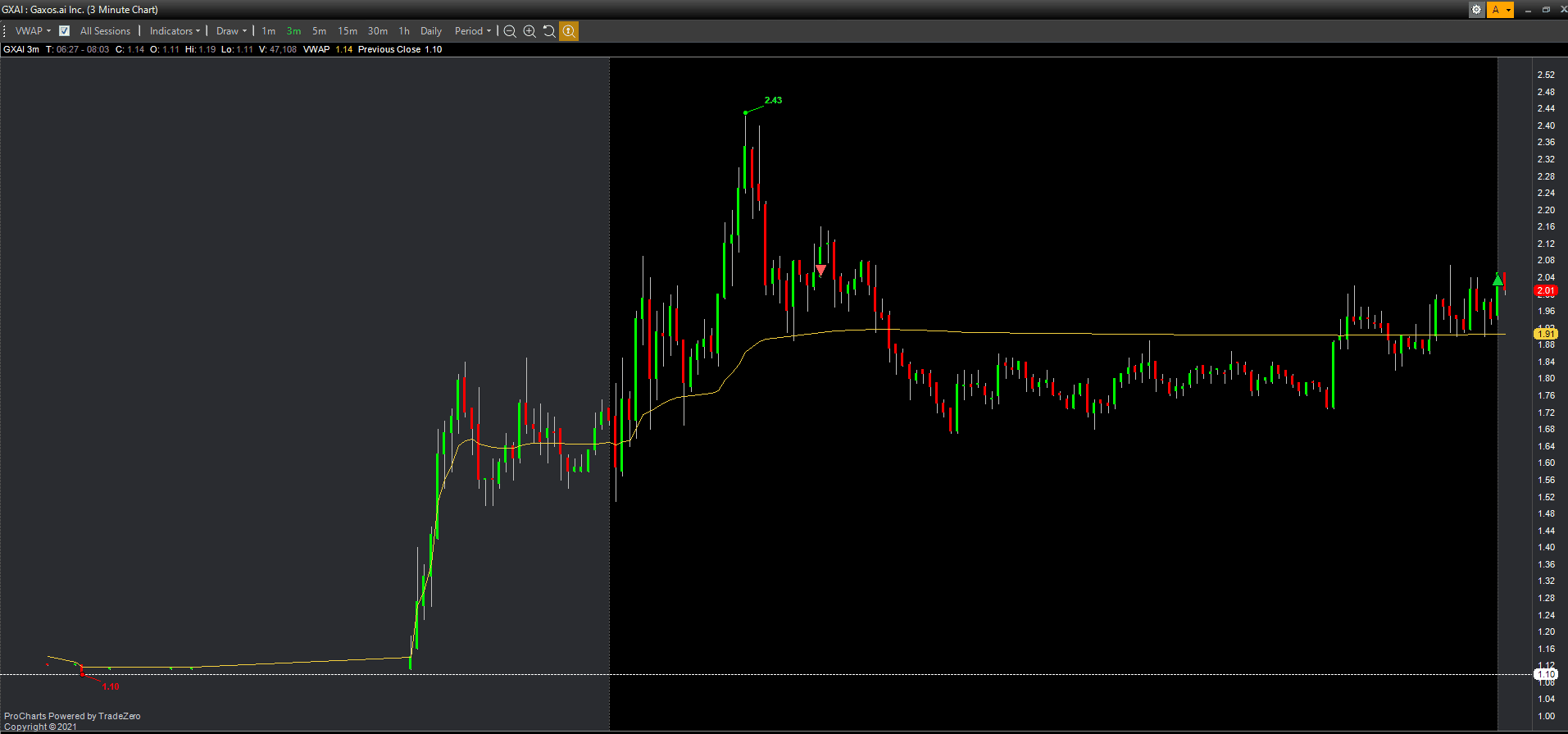Select the 30m timeframe button
The image size is (1568, 734).
377,31
